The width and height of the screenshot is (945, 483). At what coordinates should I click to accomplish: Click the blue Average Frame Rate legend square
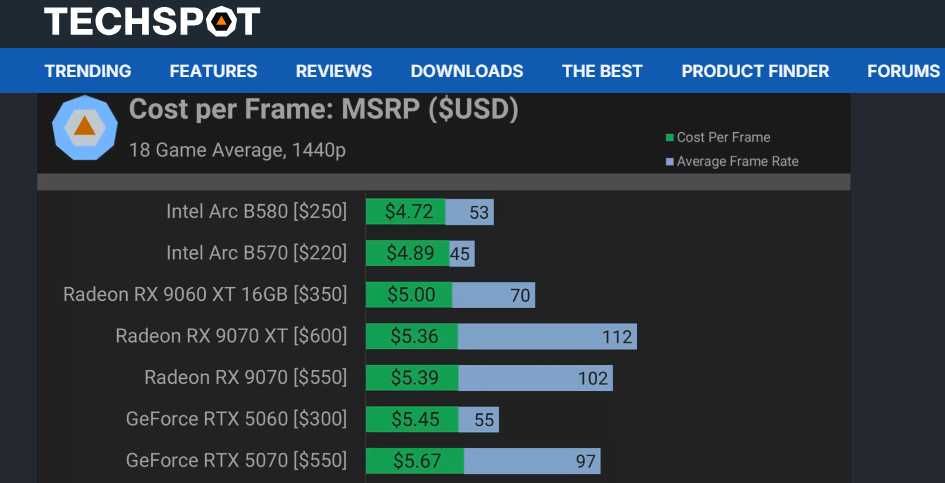pos(669,162)
